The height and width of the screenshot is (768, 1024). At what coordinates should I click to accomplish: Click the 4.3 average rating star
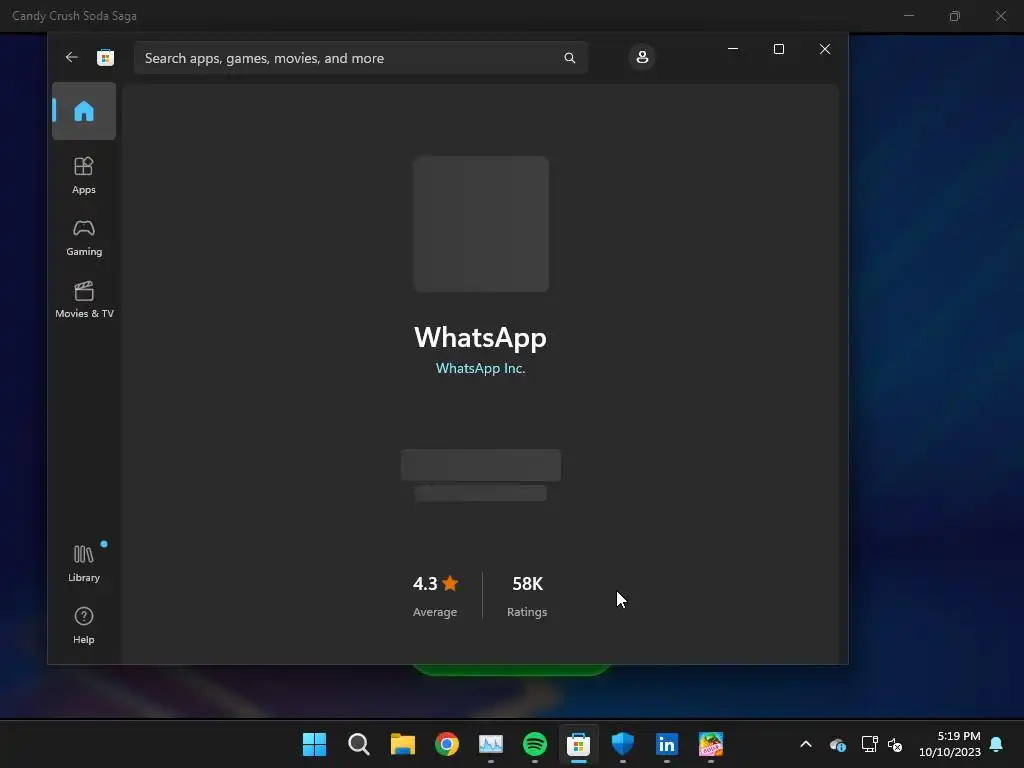tap(450, 583)
